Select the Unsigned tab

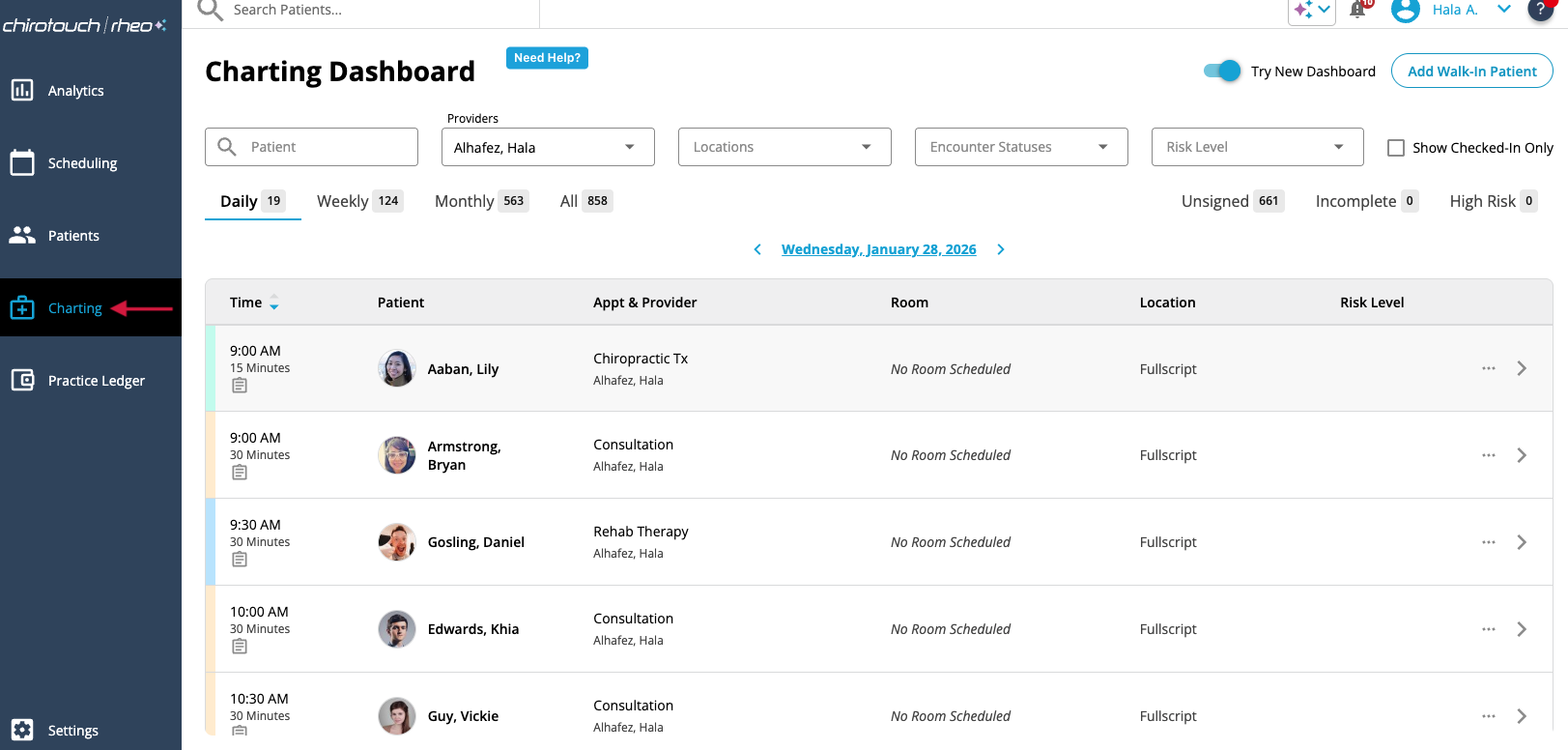[x=1231, y=201]
